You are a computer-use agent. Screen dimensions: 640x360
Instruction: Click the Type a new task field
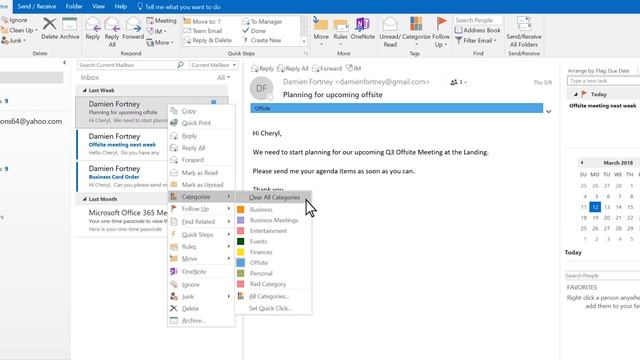[x=603, y=81]
